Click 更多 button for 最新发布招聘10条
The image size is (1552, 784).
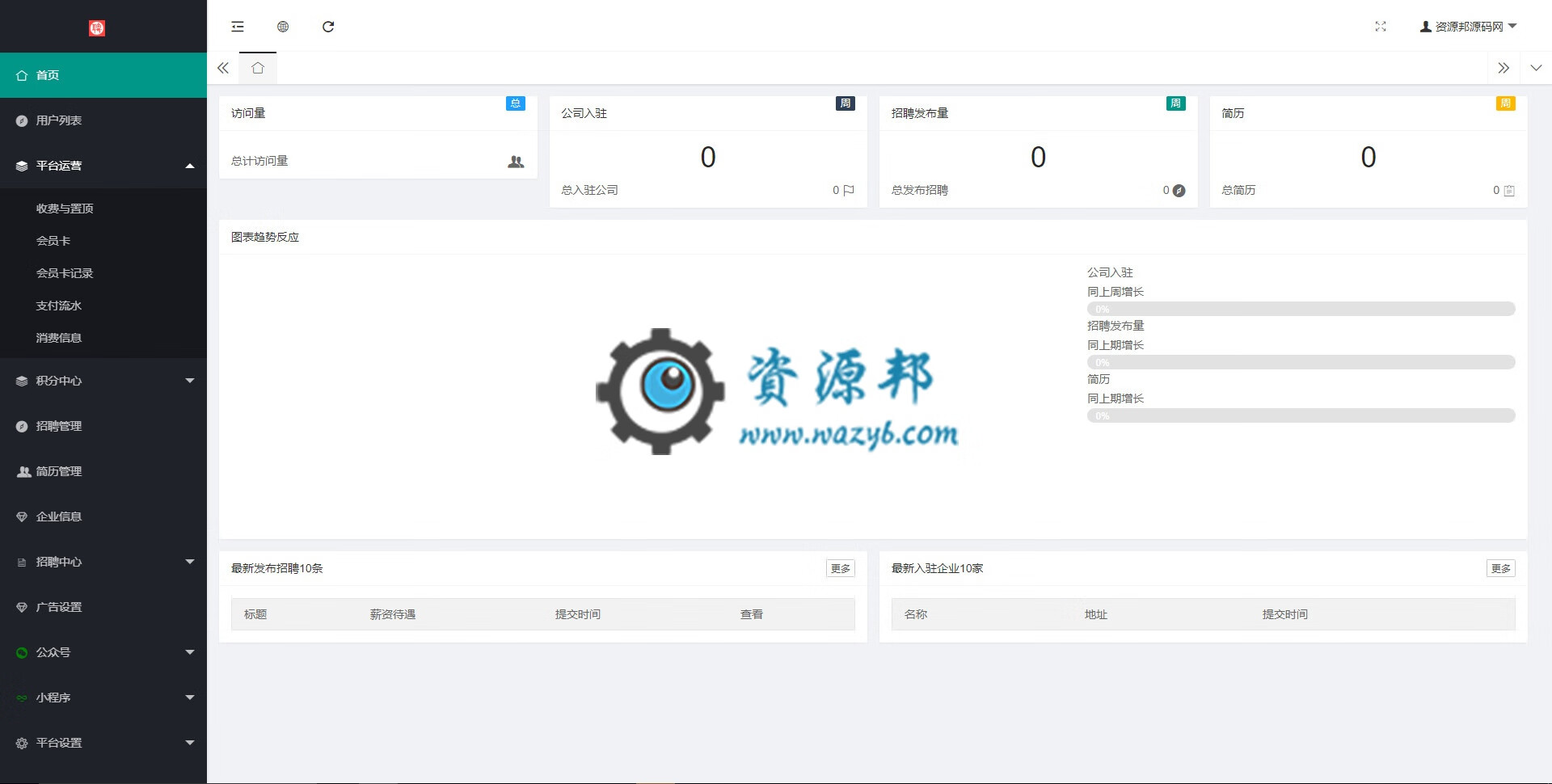[x=840, y=568]
